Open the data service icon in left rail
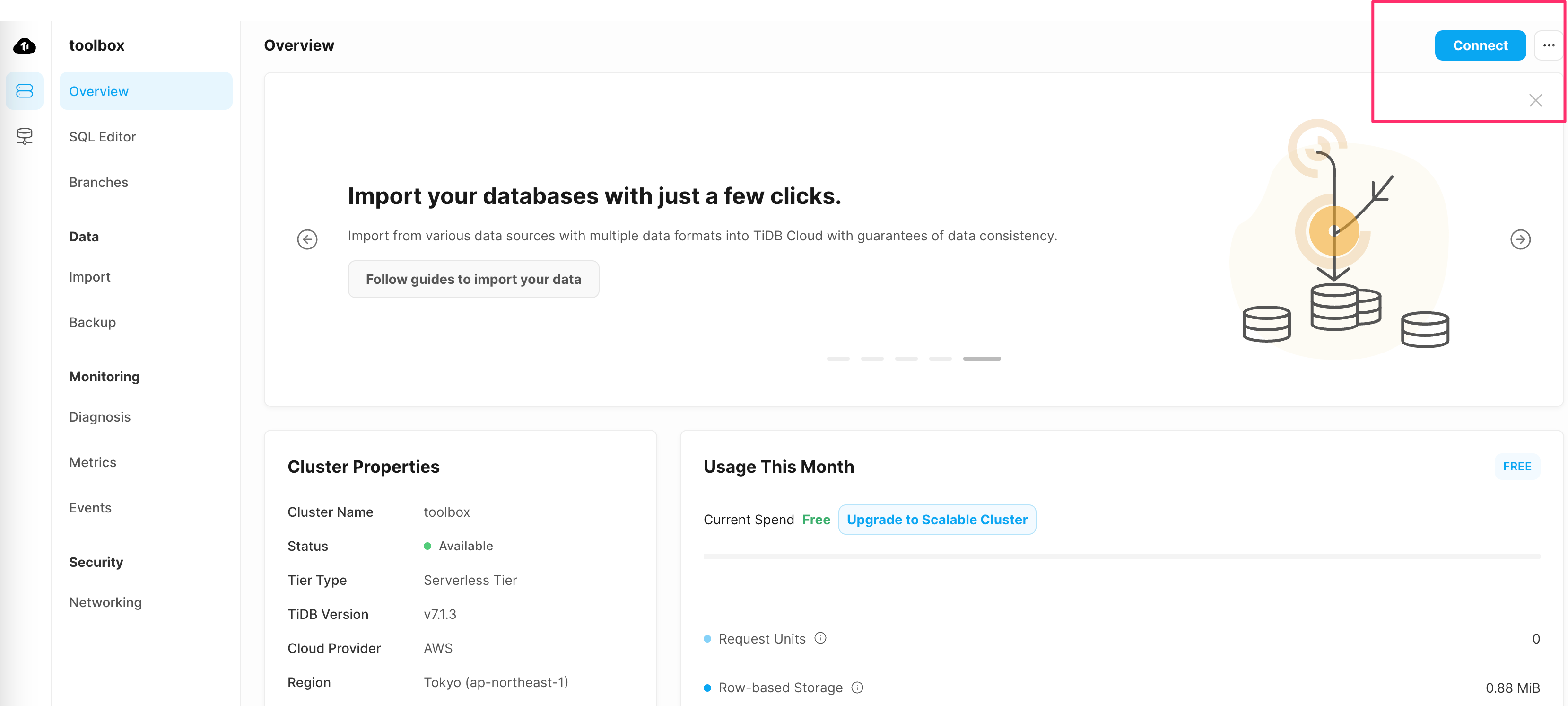Image resolution: width=1568 pixels, height=706 pixels. [x=24, y=136]
